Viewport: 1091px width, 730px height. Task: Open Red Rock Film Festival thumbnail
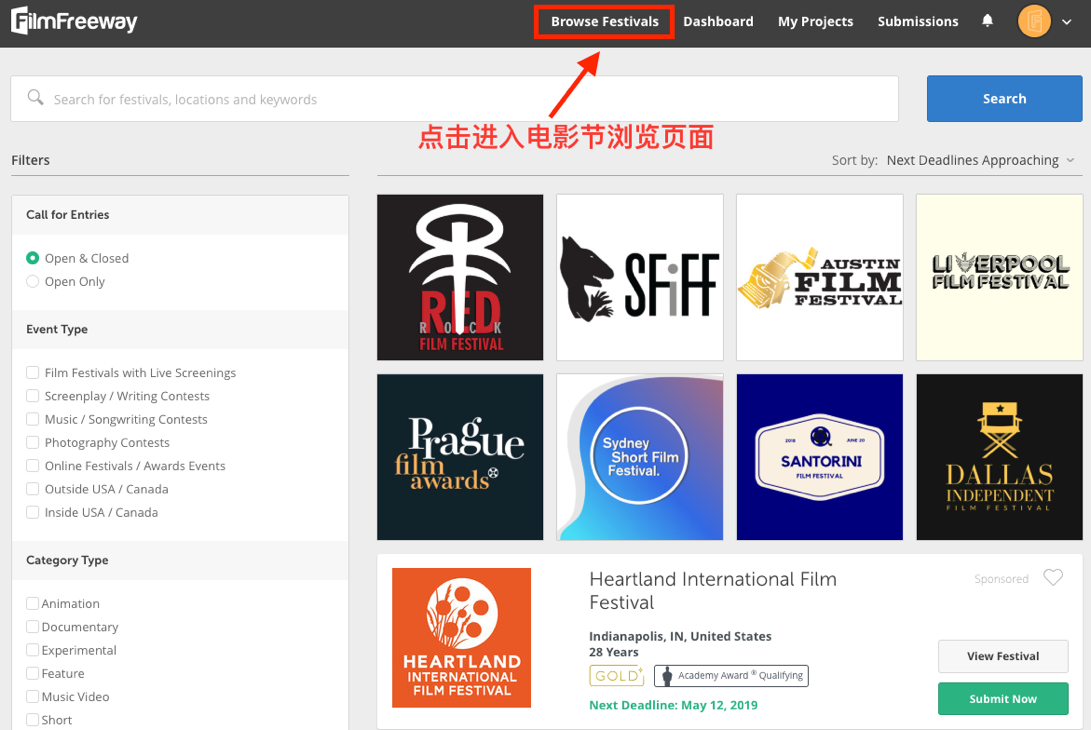[x=460, y=278]
